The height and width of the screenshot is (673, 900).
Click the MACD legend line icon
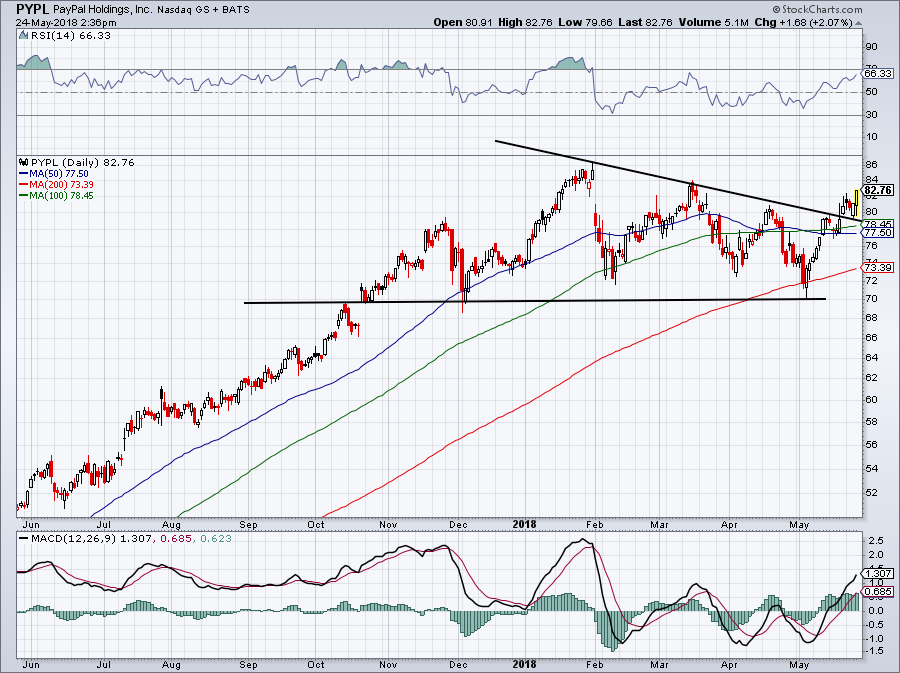(x=24, y=538)
